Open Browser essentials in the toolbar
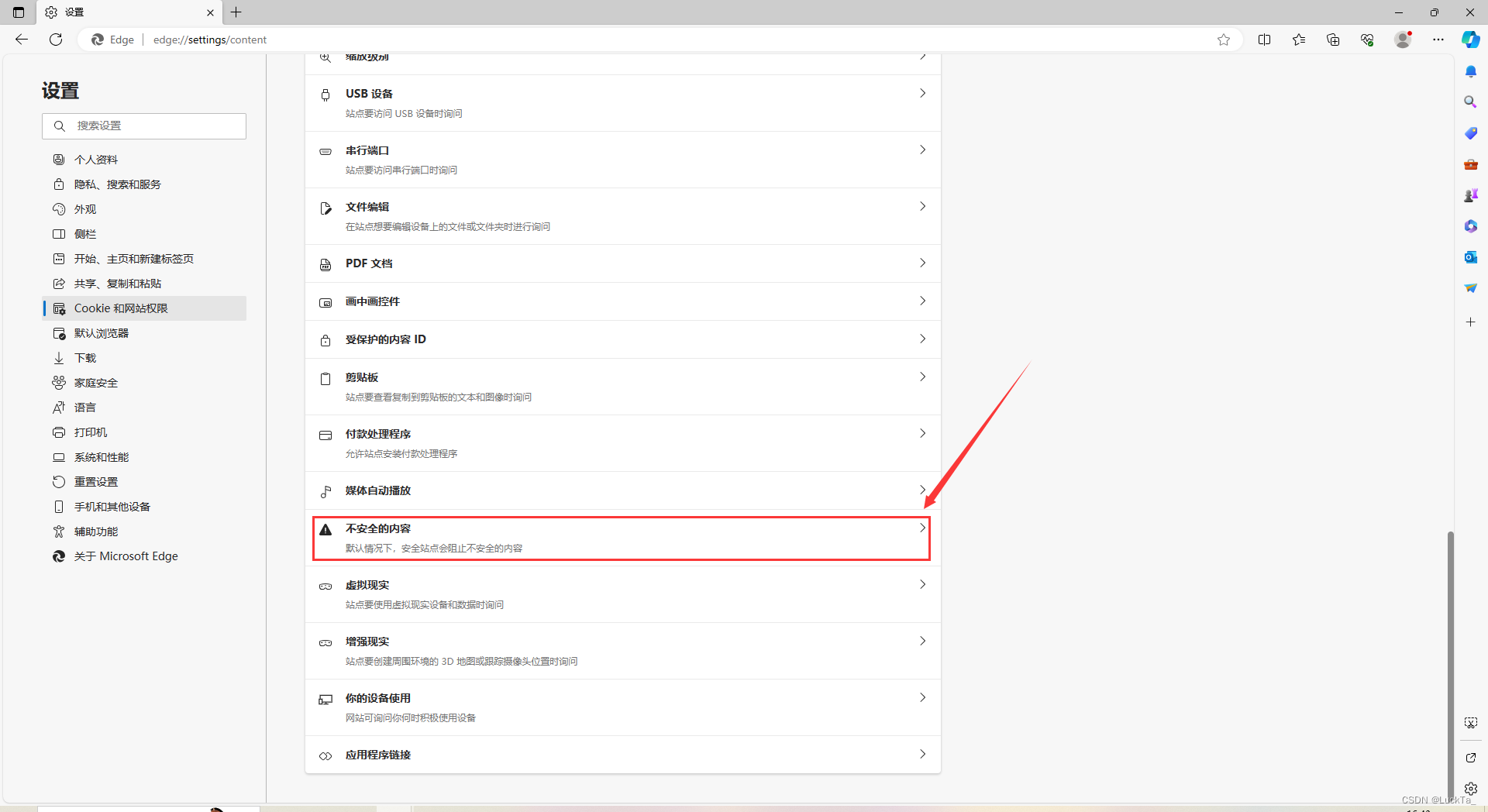The width and height of the screenshot is (1488, 812). [1366, 40]
